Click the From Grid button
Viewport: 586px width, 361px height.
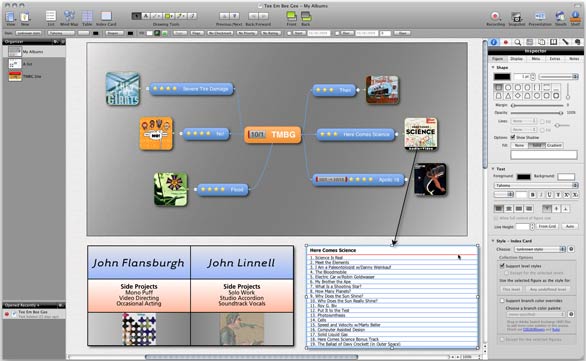(x=548, y=226)
